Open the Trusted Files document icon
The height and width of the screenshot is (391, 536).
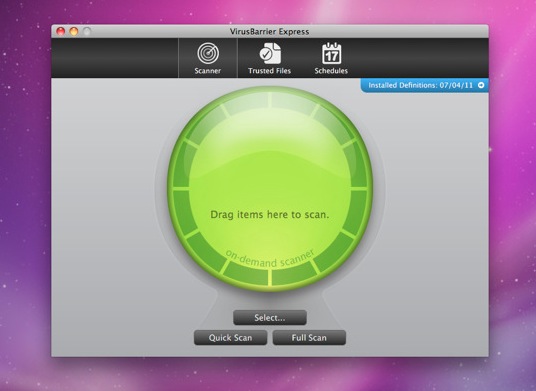coord(270,53)
